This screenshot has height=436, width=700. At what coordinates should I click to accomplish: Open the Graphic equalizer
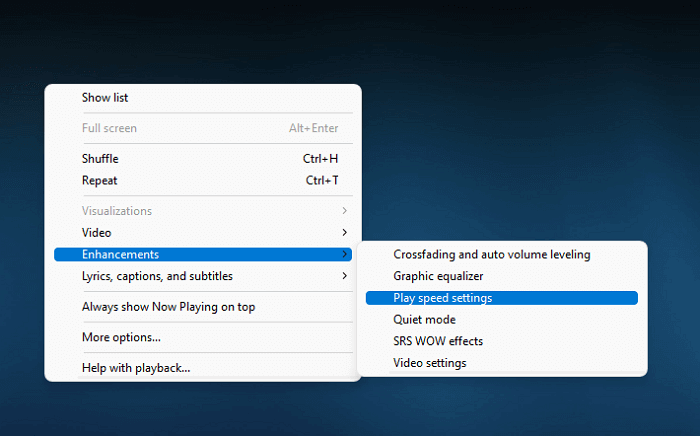point(438,276)
